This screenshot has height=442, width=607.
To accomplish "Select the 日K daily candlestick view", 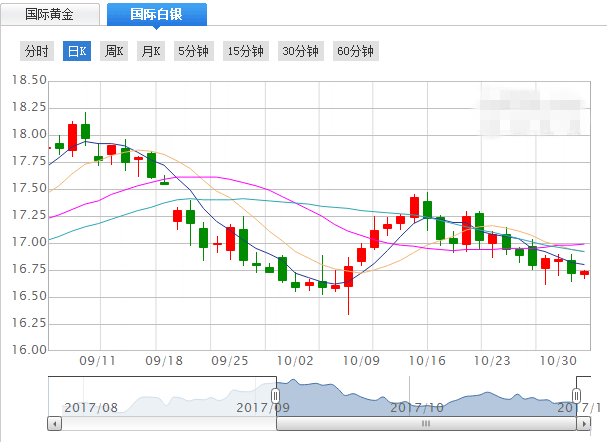I will 77,51.
